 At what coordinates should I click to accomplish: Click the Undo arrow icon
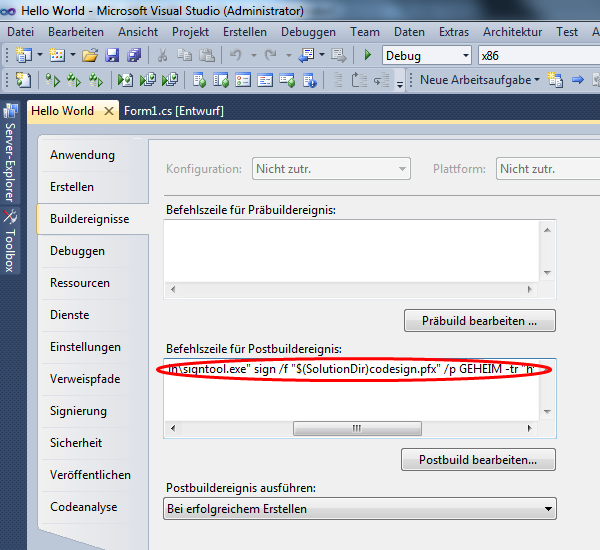coord(235,55)
